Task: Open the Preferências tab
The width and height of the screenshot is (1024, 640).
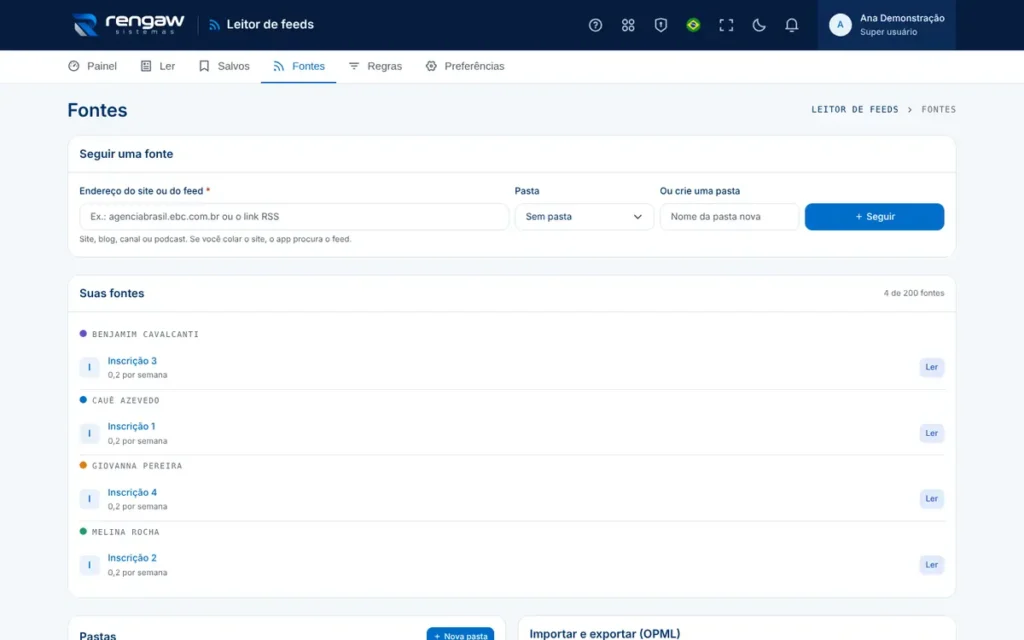Action: (x=465, y=66)
